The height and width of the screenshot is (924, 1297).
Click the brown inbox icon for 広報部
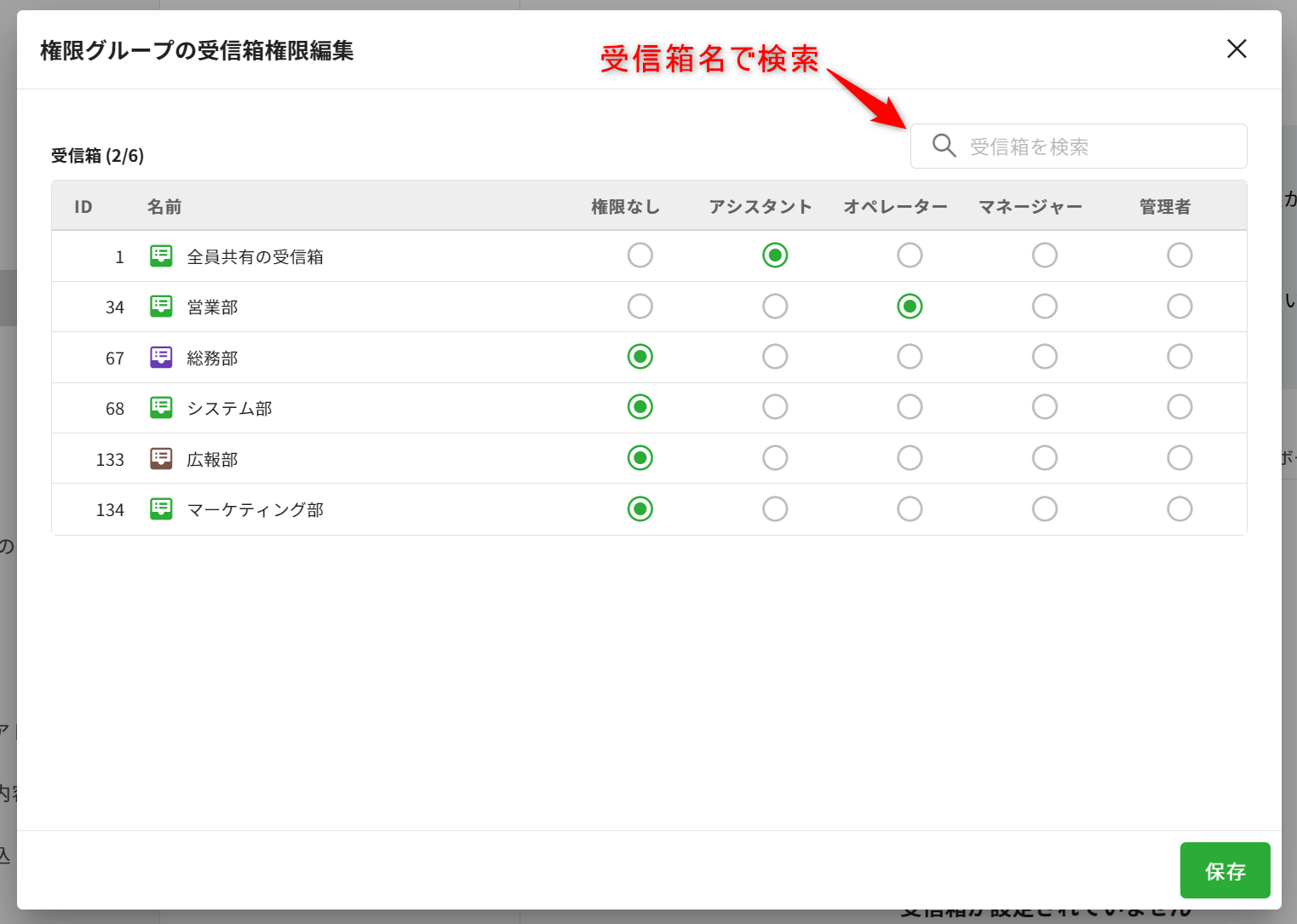[x=161, y=459]
